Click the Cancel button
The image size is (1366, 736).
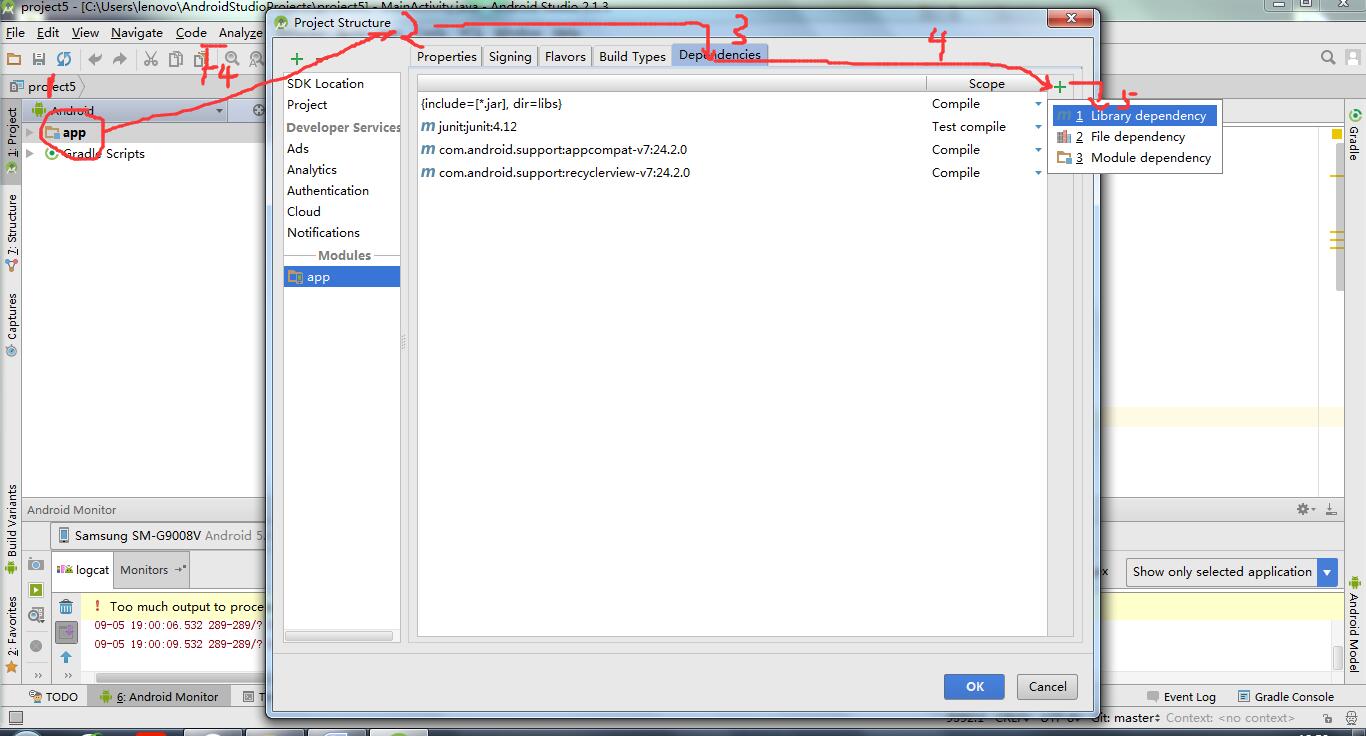(1048, 686)
